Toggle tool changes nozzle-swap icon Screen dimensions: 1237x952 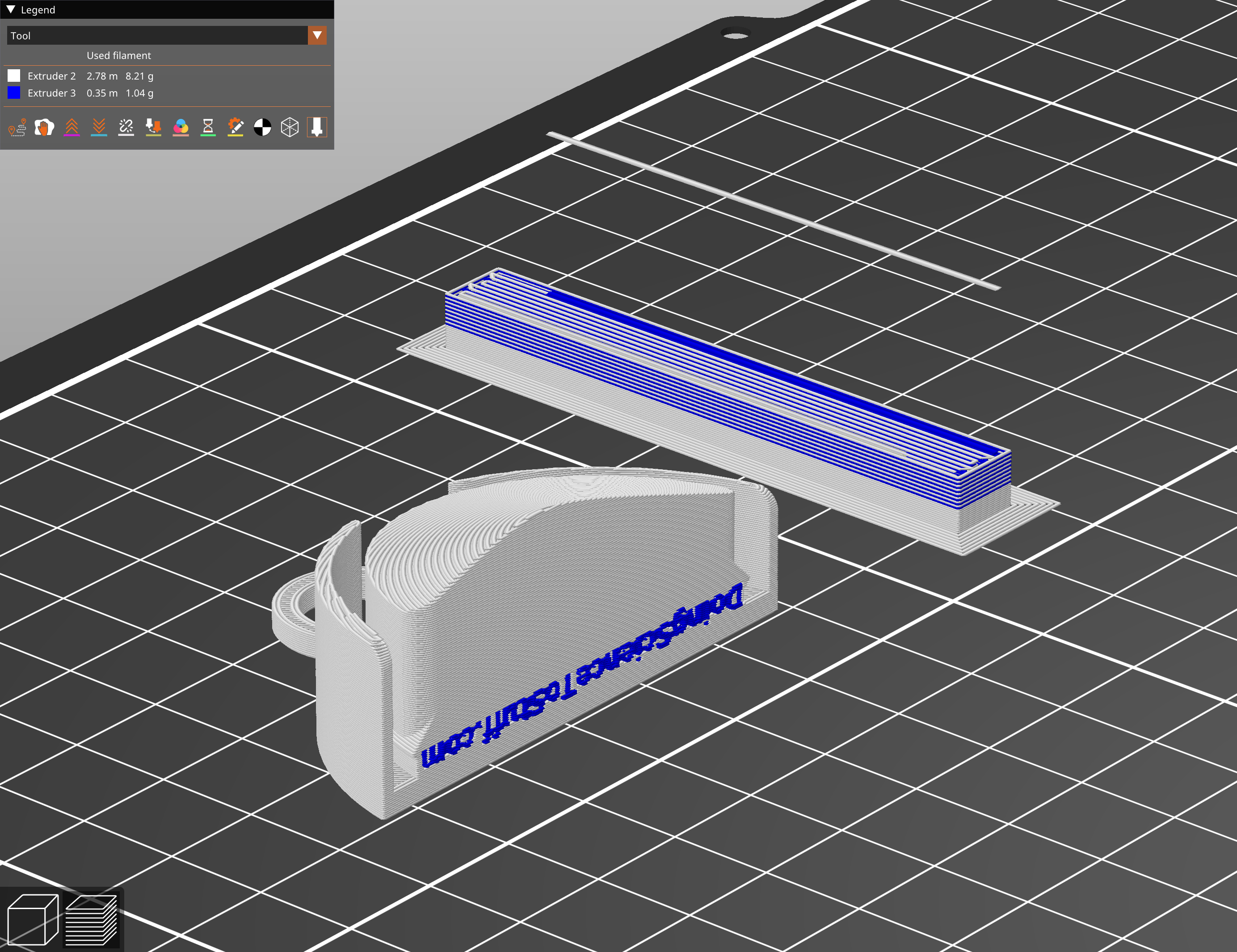(x=153, y=127)
